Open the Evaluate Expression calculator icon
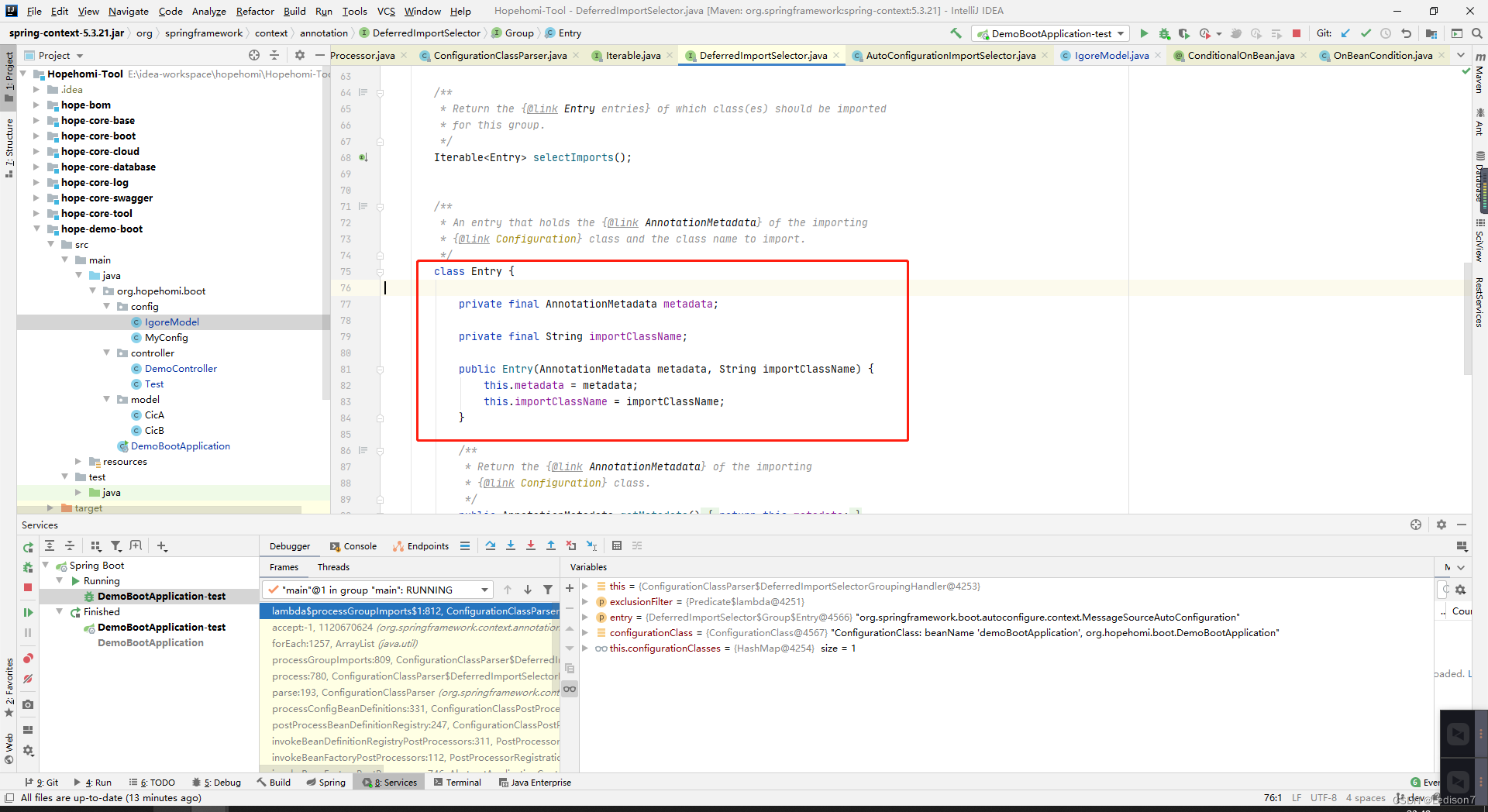 click(x=617, y=546)
